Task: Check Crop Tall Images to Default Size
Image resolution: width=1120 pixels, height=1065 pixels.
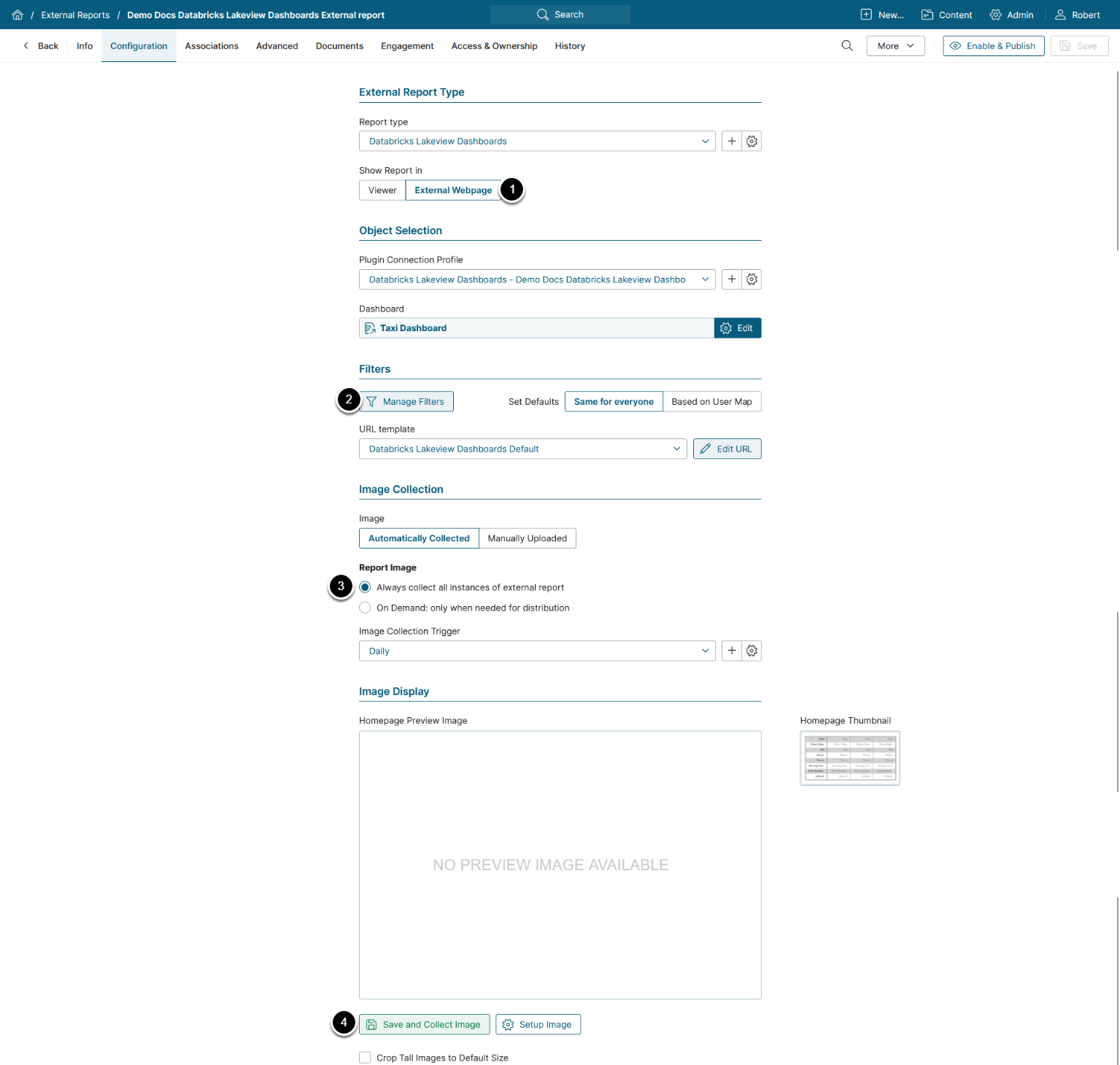Action: 365,1058
